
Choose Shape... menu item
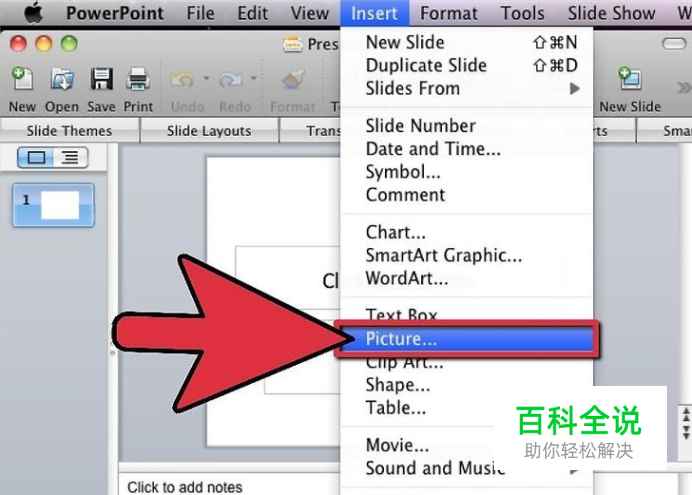pos(467,385)
